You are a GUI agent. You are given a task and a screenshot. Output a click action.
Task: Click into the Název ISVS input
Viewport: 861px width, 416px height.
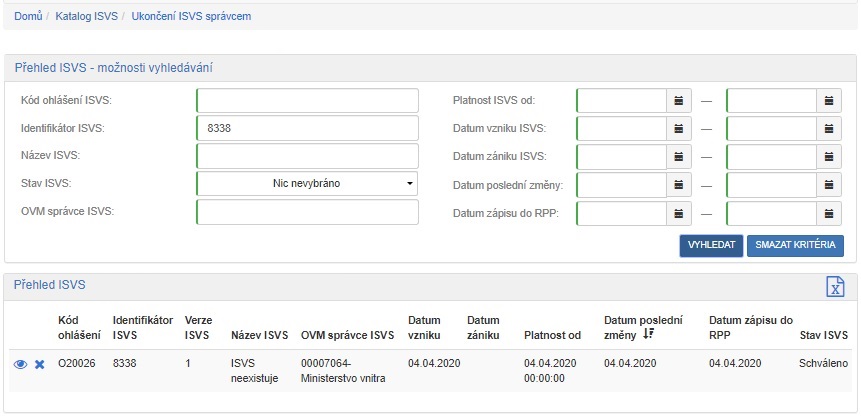[x=307, y=157]
